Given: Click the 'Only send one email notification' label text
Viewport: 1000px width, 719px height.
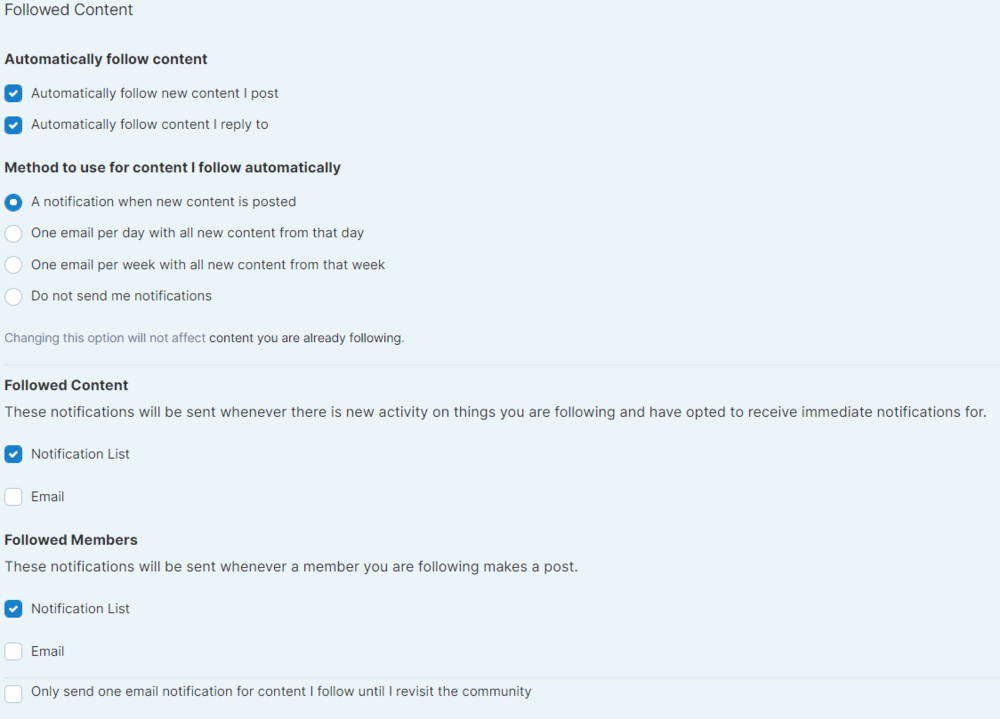Looking at the screenshot, I should pyautogui.click(x=281, y=692).
